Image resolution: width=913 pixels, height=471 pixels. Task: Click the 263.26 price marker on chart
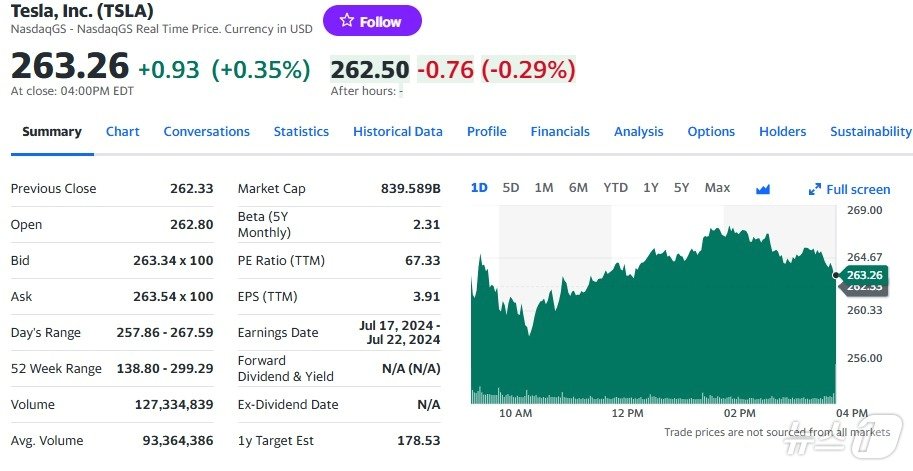[x=864, y=275]
